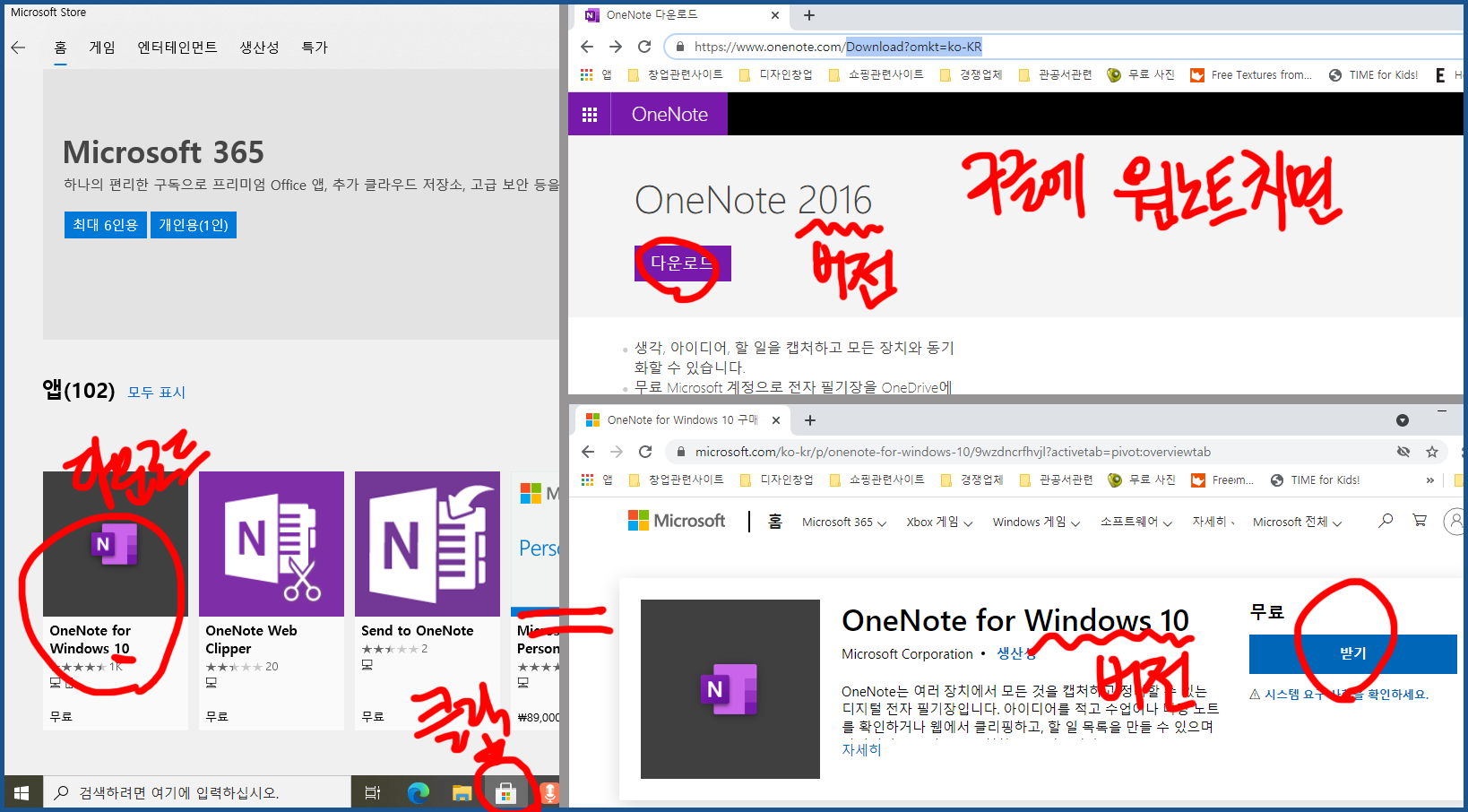This screenshot has height=812, width=1468.
Task: Click 홈 on the Microsoft site navigation
Action: pyautogui.click(x=775, y=522)
